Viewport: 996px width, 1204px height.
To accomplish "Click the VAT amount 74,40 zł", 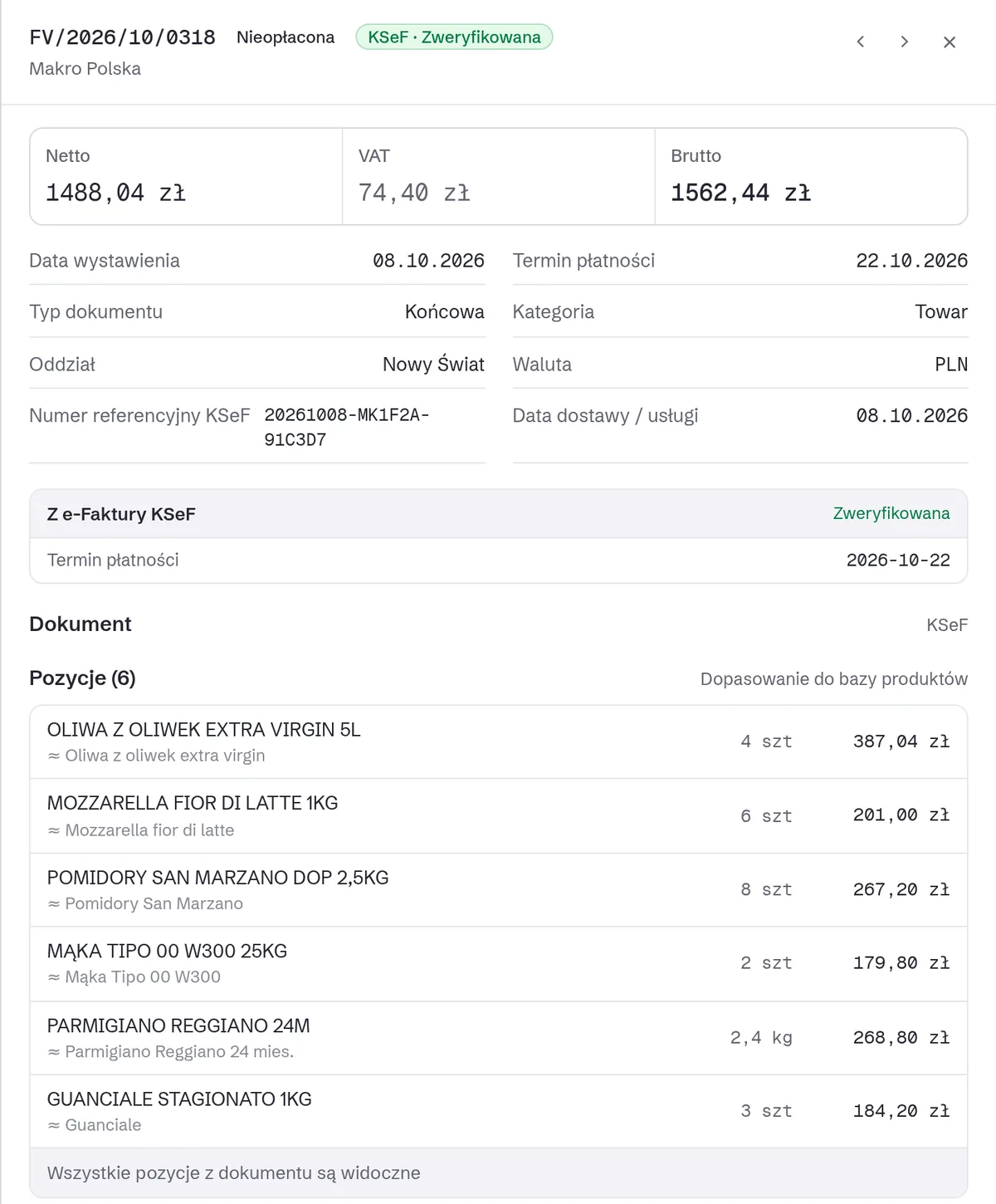I will coord(414,193).
